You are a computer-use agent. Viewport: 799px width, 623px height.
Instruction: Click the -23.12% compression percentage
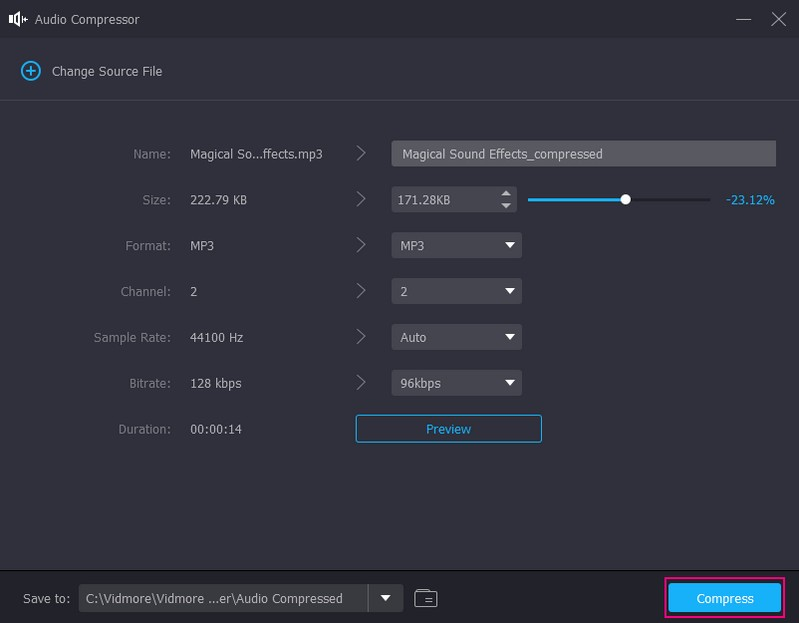pos(750,200)
